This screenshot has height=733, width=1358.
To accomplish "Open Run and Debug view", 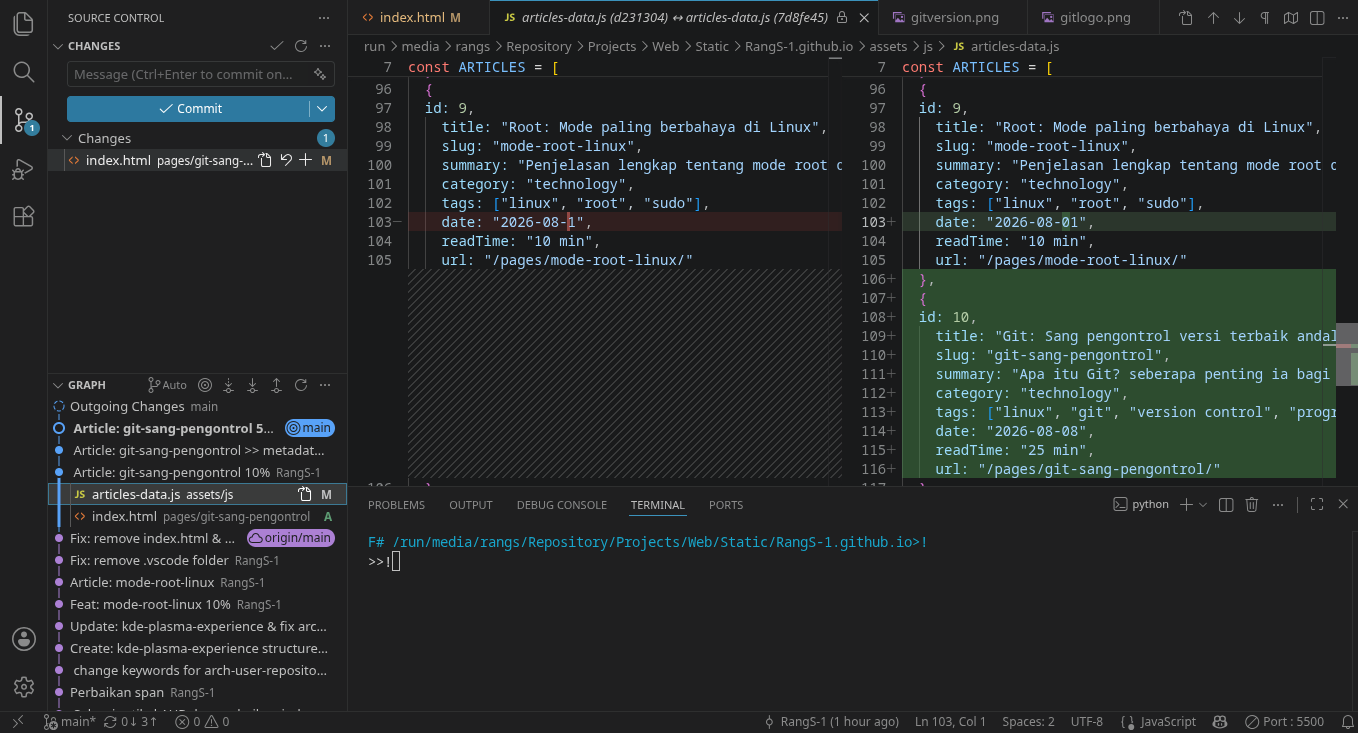I will [23, 169].
